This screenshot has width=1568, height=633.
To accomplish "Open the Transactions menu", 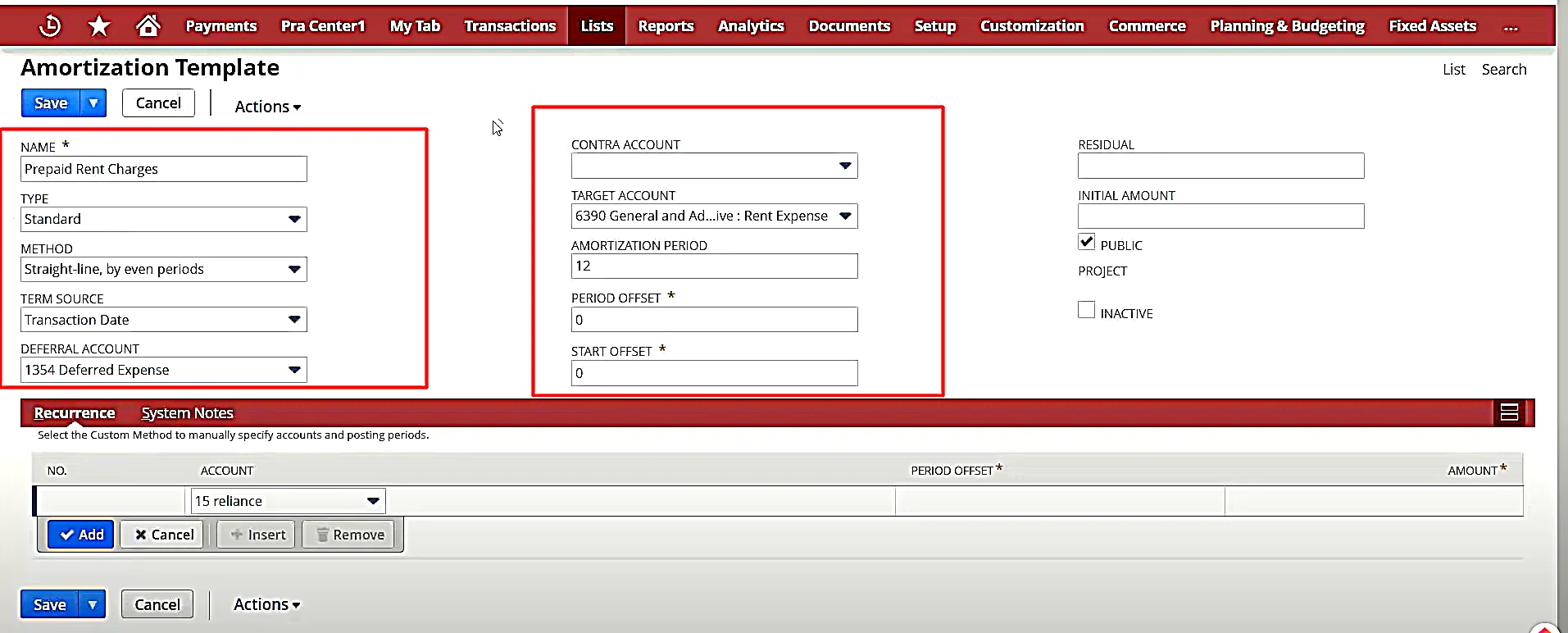I will (x=510, y=26).
